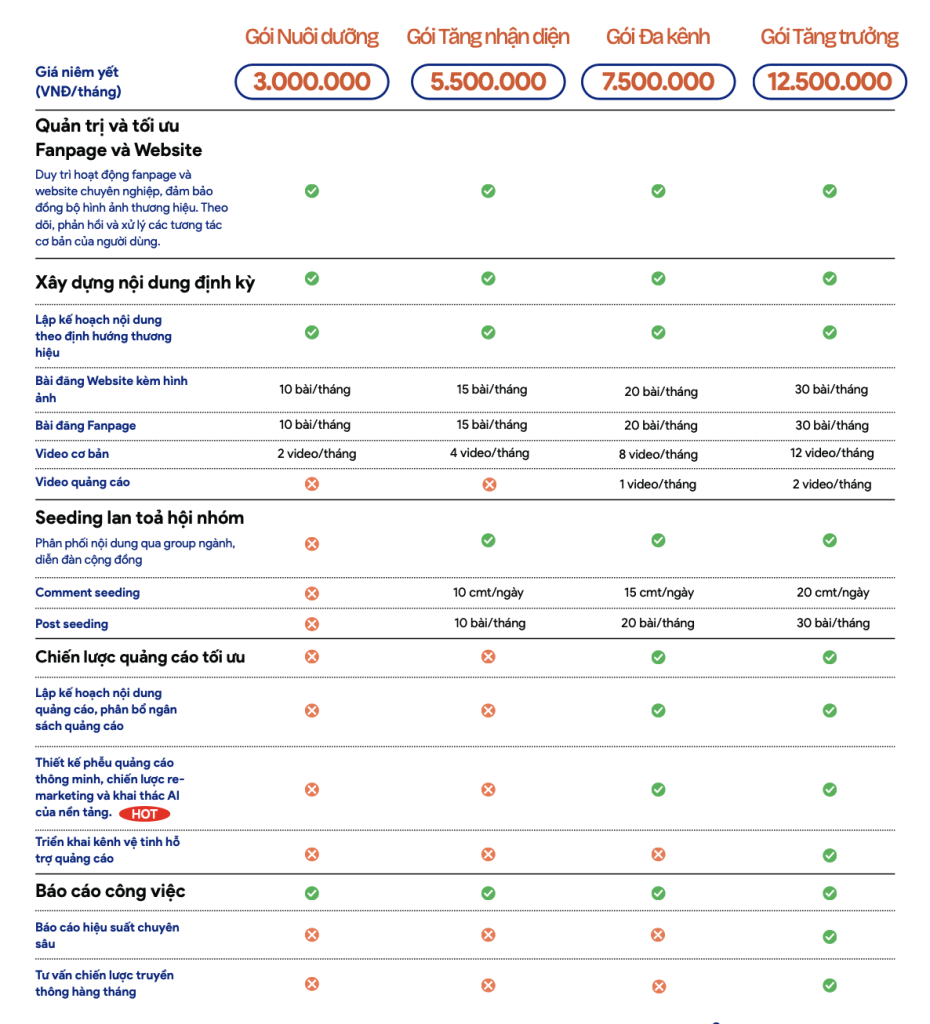Click the red HOT badge
The height and width of the screenshot is (1024, 930).
click(x=151, y=814)
